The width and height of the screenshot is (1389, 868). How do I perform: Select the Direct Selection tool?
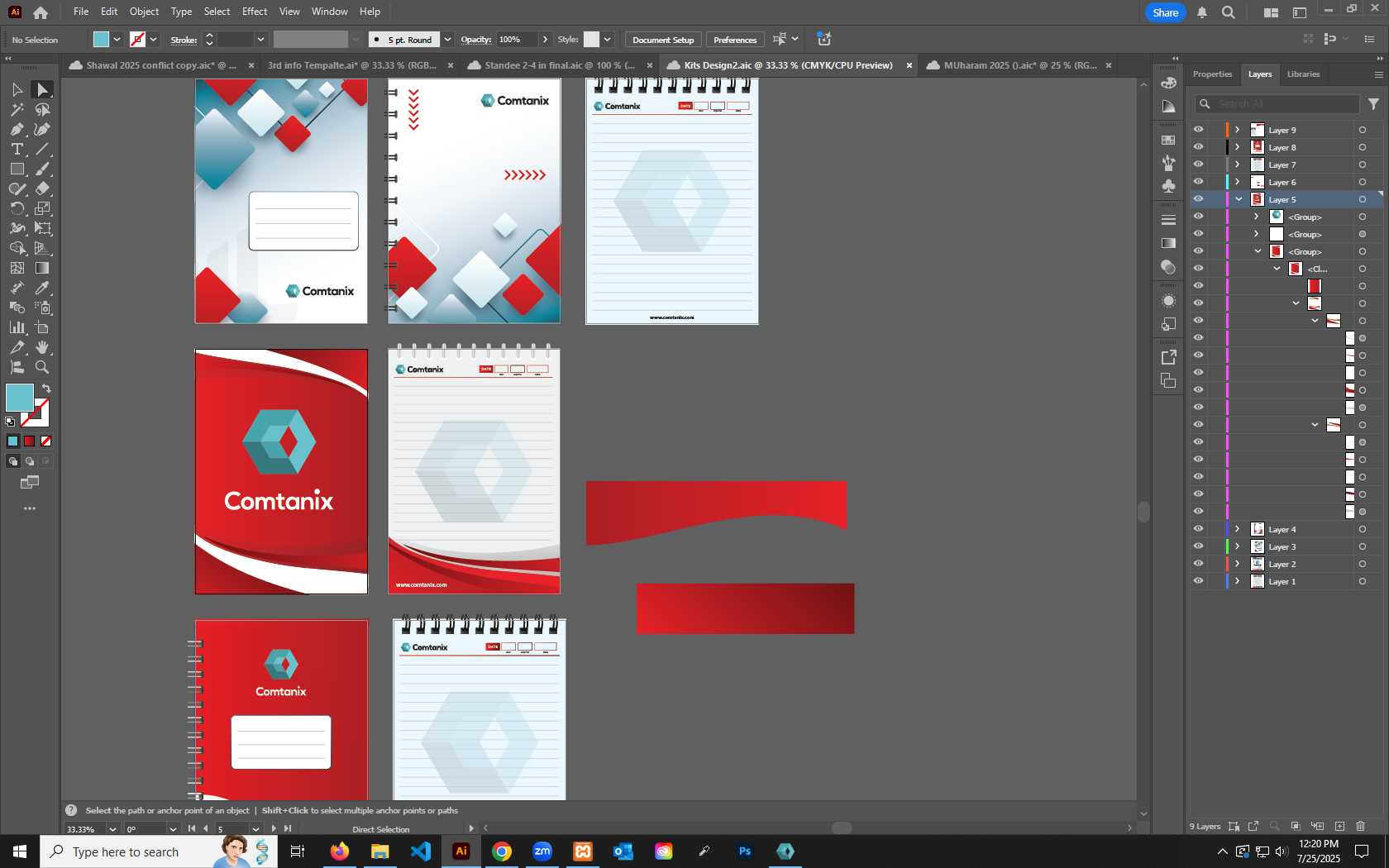coord(42,89)
